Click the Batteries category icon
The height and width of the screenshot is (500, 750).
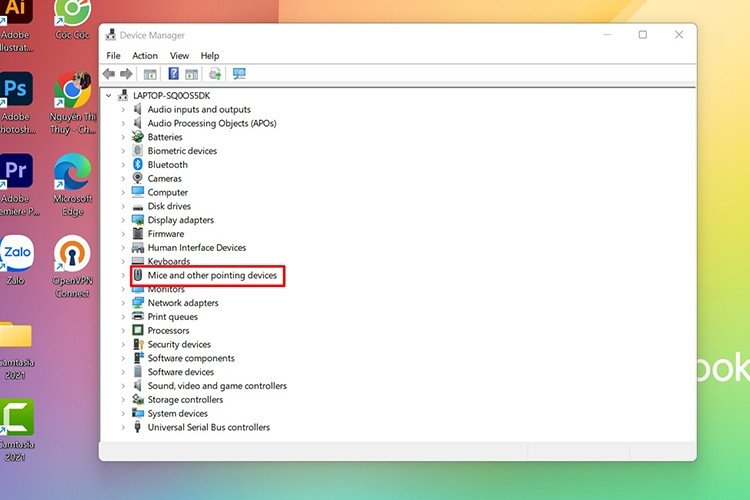(138, 137)
